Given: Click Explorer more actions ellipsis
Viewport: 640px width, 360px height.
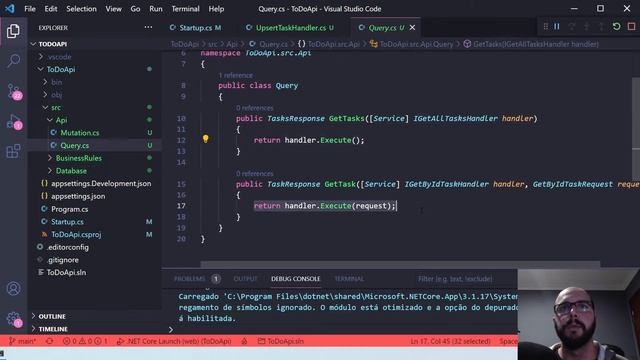Looking at the screenshot, I should click(x=148, y=27).
